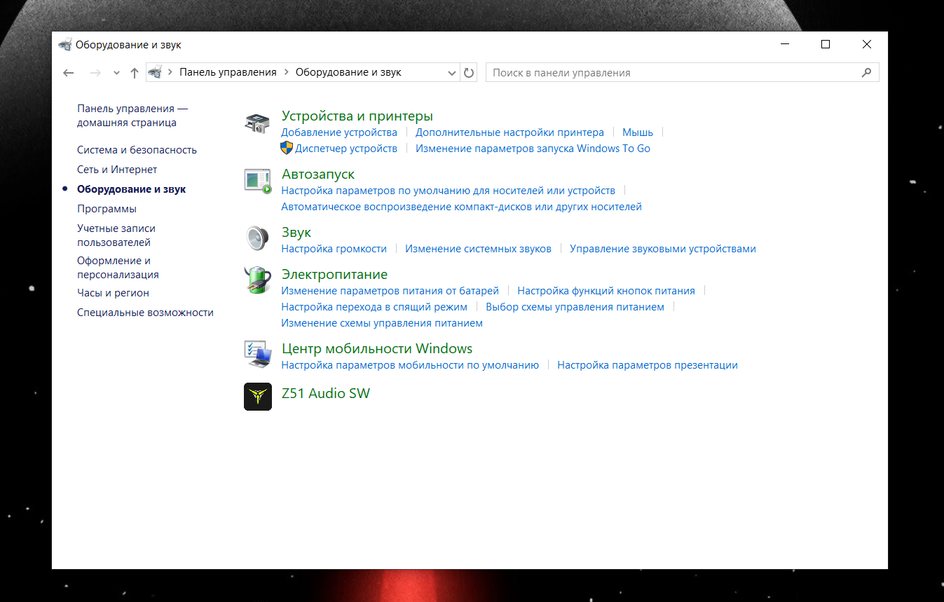944x602 pixels.
Task: Maximize the Оборудование и звук window
Action: pos(825,45)
